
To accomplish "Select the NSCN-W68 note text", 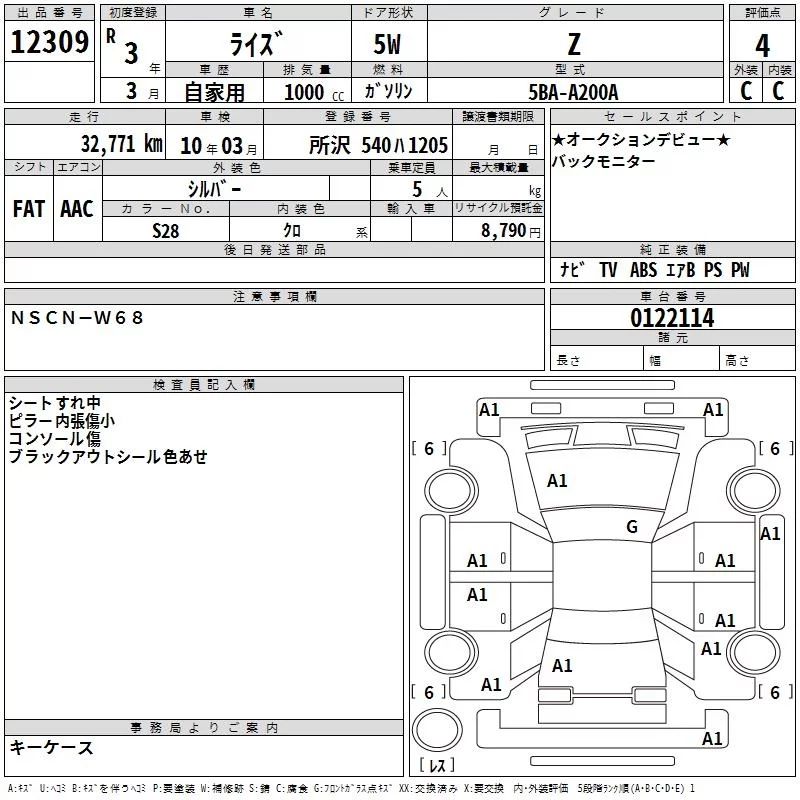I will [77, 318].
